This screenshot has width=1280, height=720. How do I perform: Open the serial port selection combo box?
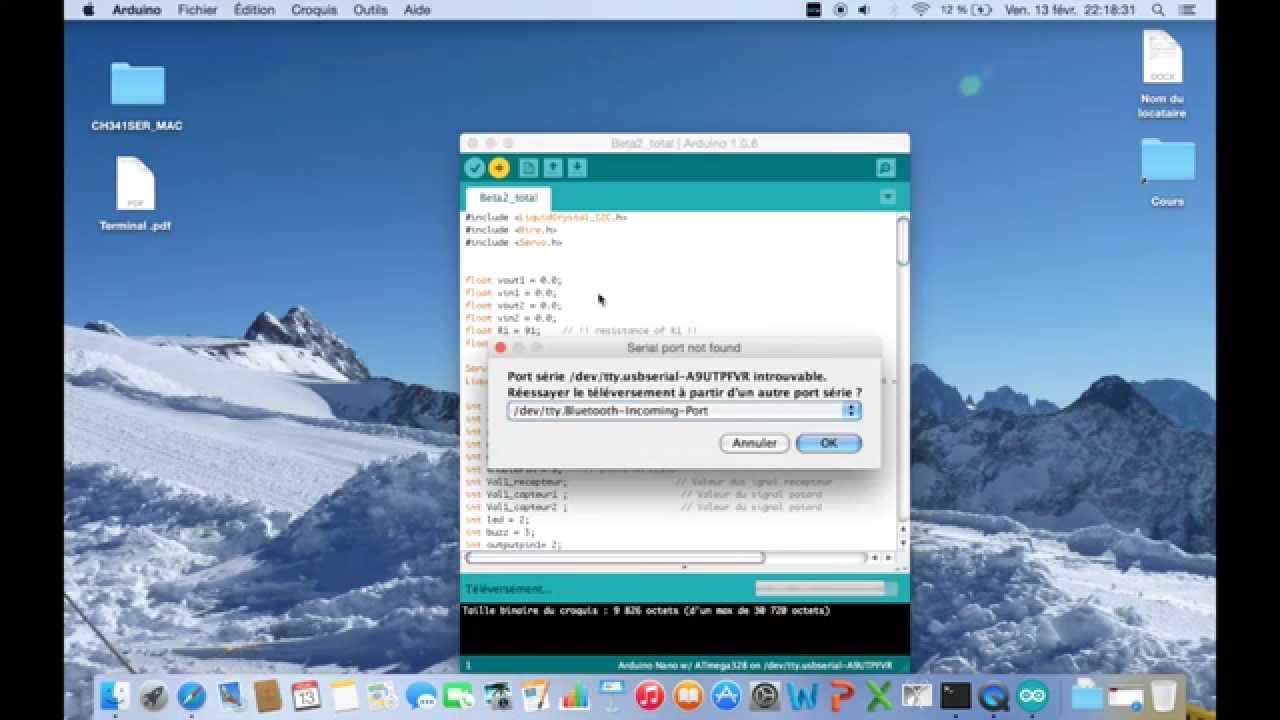[684, 411]
